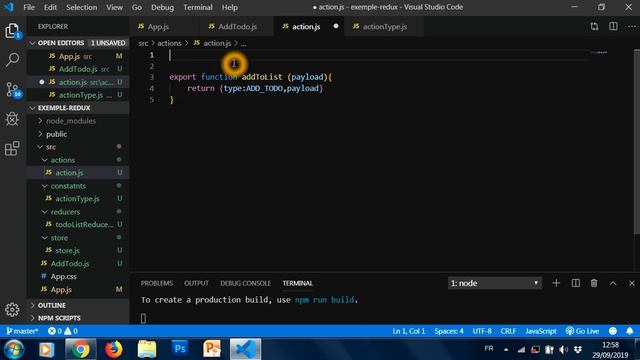Open Source Control view icon
Screen dimensions: 640x360
[x=12, y=90]
